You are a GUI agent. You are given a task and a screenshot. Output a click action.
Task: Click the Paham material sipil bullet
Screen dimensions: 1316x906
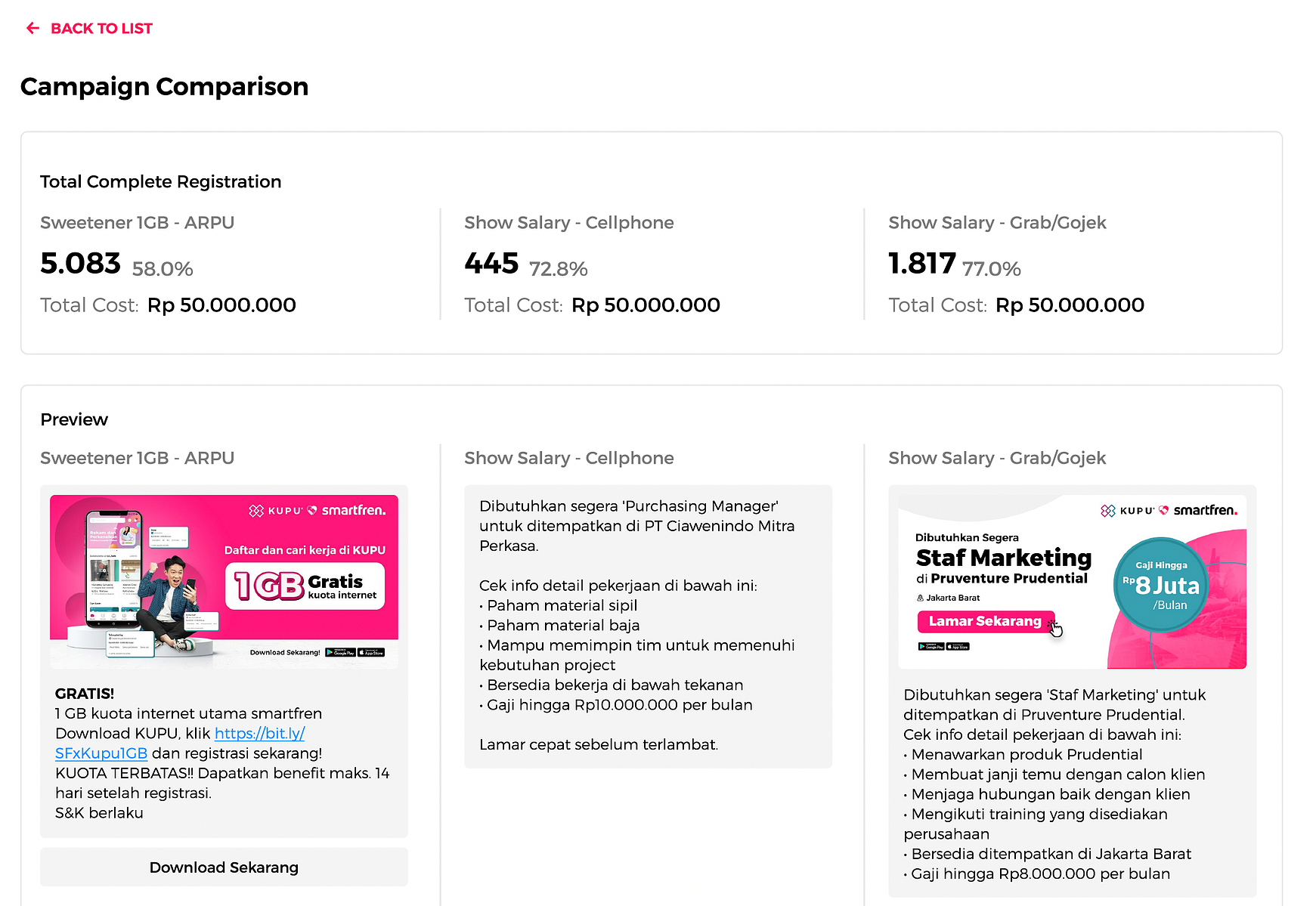click(x=559, y=605)
